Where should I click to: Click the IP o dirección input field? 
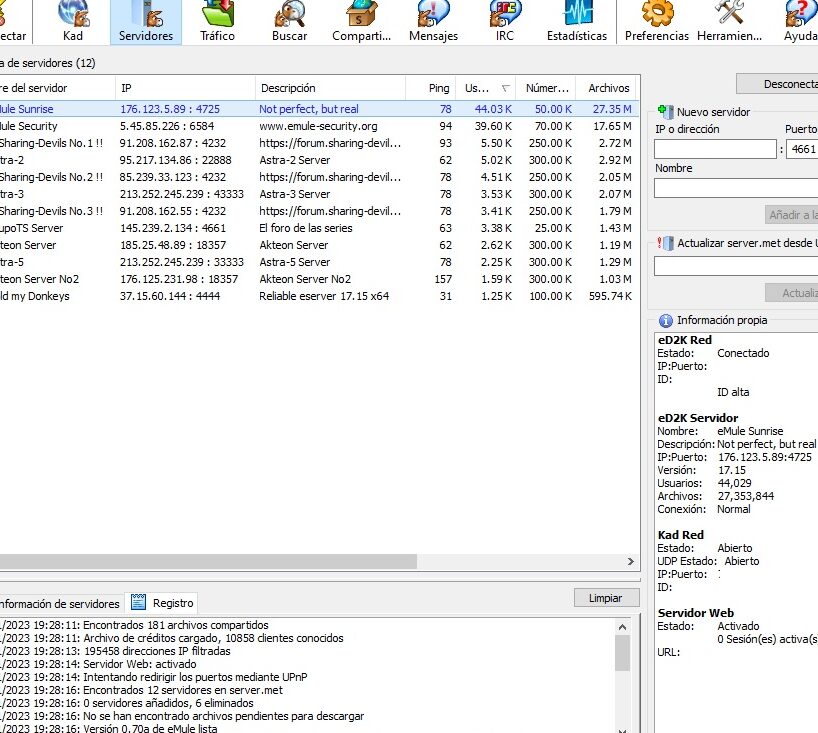[714, 149]
